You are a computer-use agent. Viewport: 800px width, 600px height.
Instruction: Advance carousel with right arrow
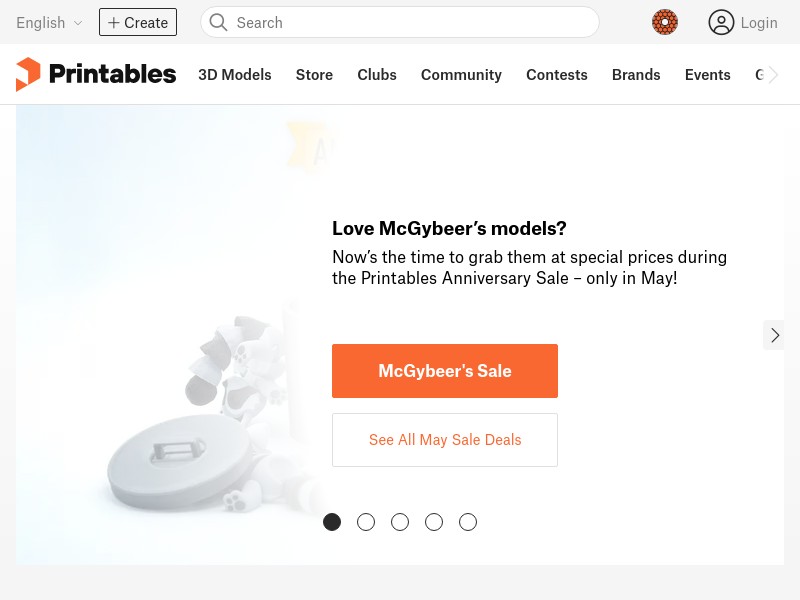(774, 335)
